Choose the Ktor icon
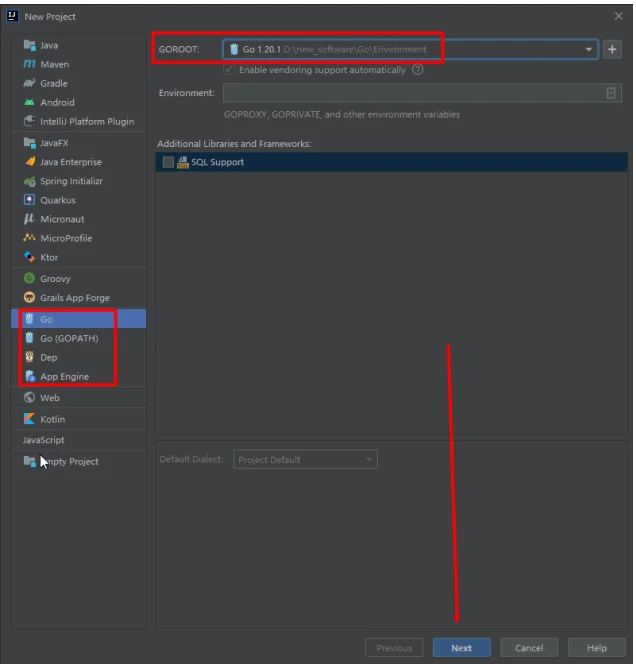The width and height of the screenshot is (636, 664). click(x=30, y=257)
